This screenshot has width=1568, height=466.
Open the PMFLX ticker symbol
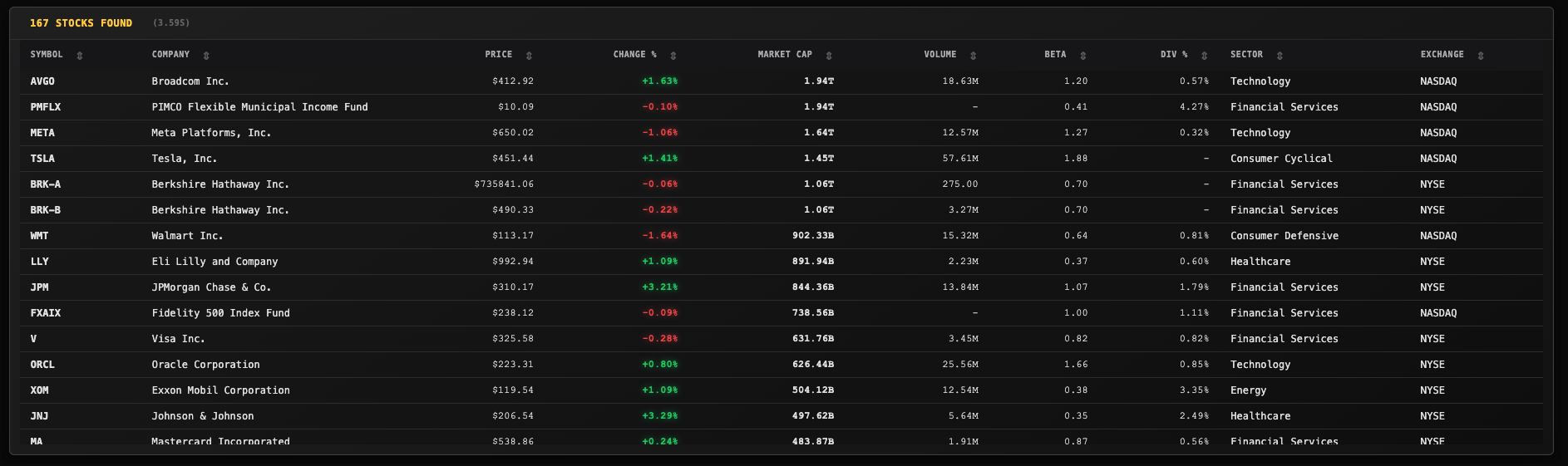point(46,107)
